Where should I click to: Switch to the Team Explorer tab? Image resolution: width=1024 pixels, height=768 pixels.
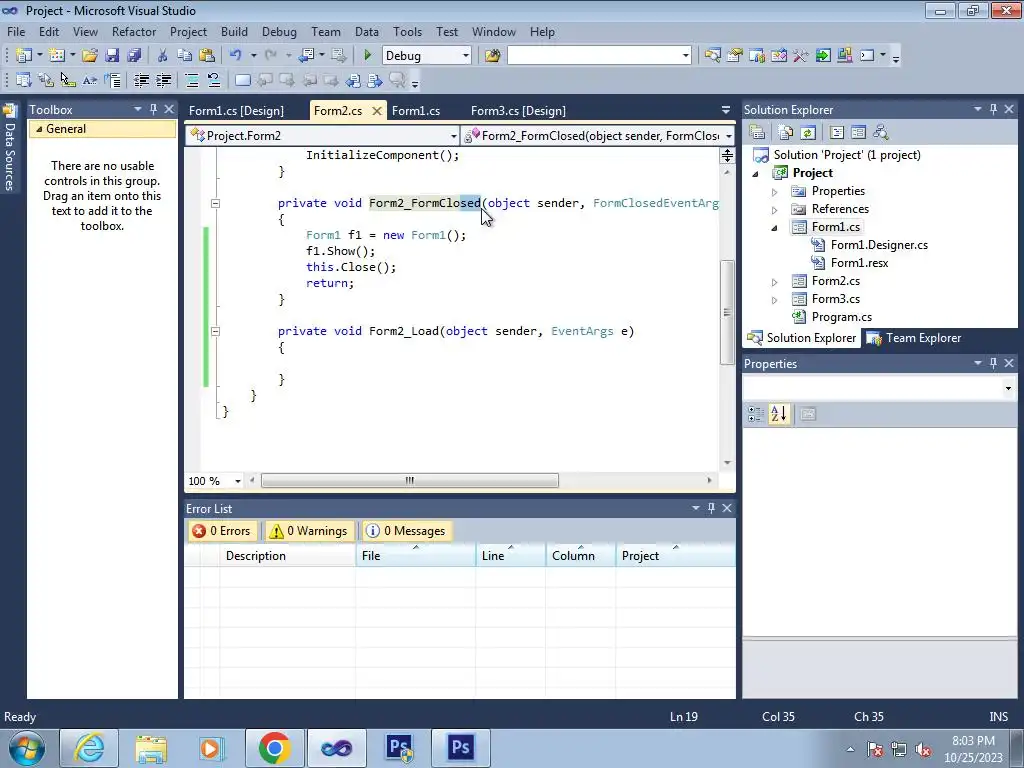pyautogui.click(x=914, y=338)
